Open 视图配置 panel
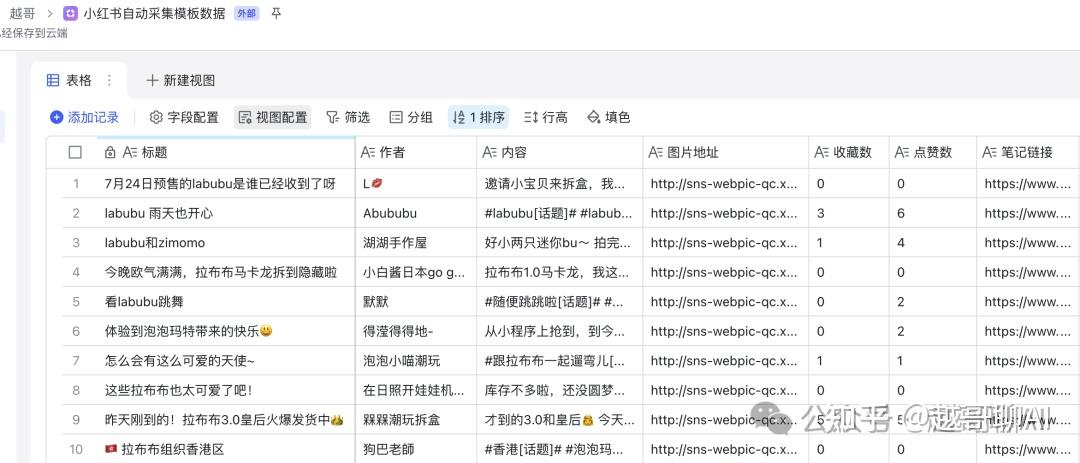This screenshot has width=1080, height=463. tap(273, 117)
